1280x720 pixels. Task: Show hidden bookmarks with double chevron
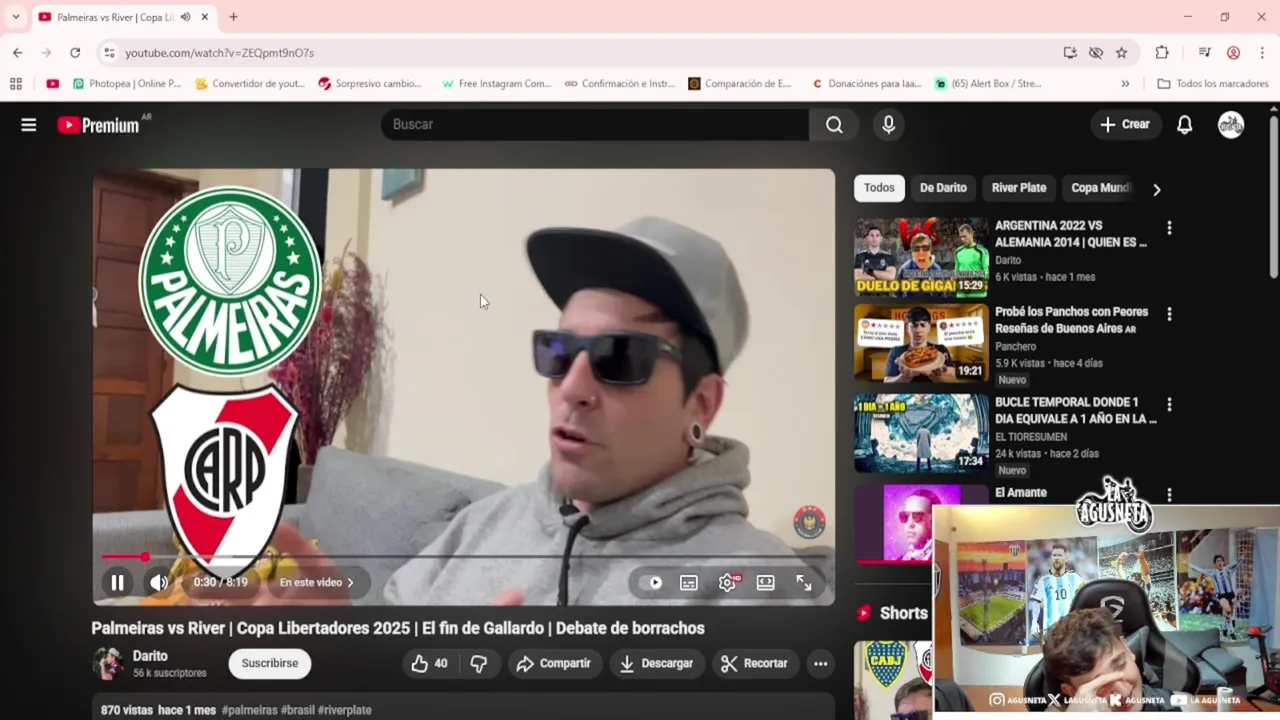tap(1125, 84)
